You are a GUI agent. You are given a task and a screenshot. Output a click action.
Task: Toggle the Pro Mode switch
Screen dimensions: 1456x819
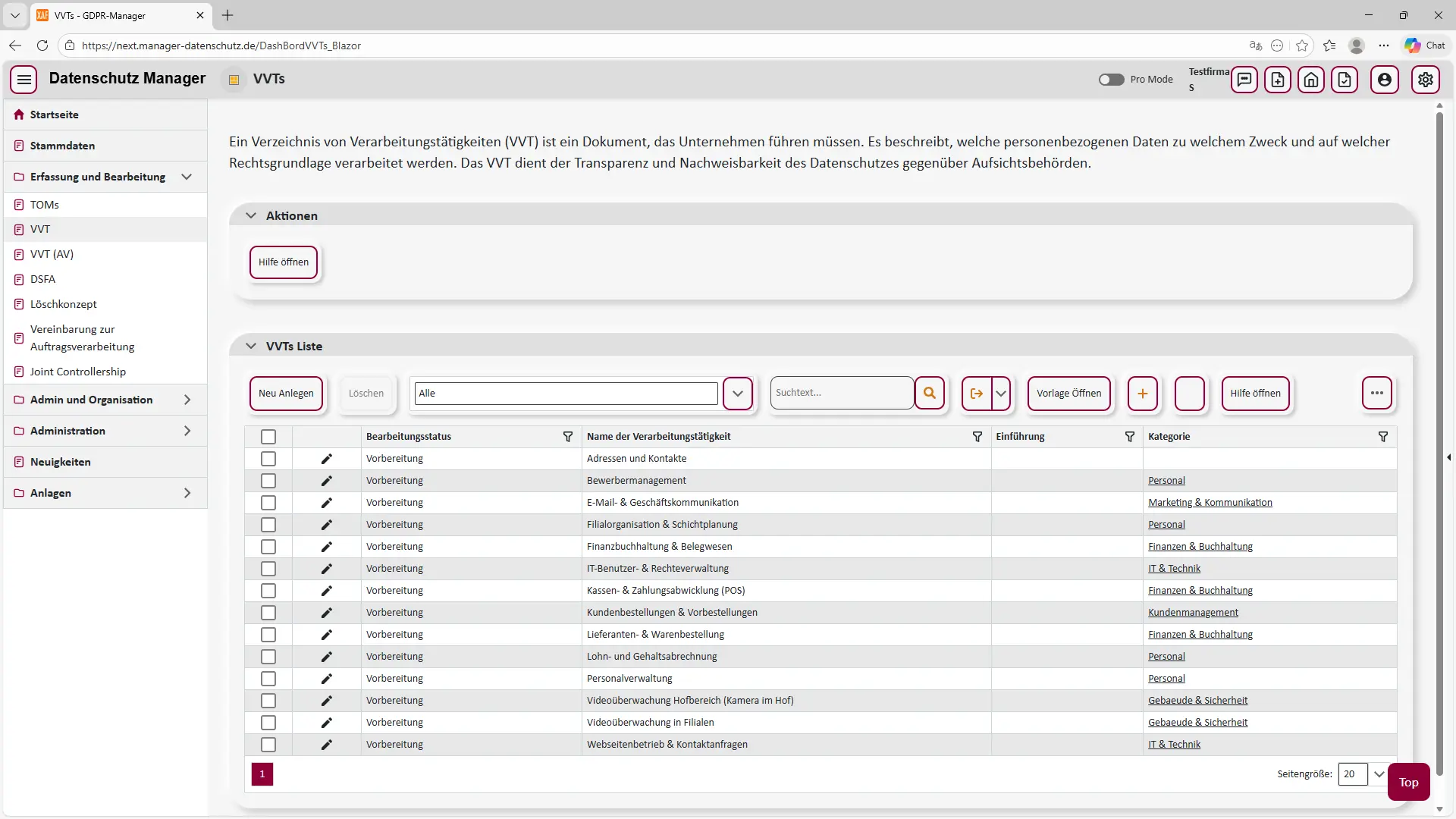coord(1111,80)
